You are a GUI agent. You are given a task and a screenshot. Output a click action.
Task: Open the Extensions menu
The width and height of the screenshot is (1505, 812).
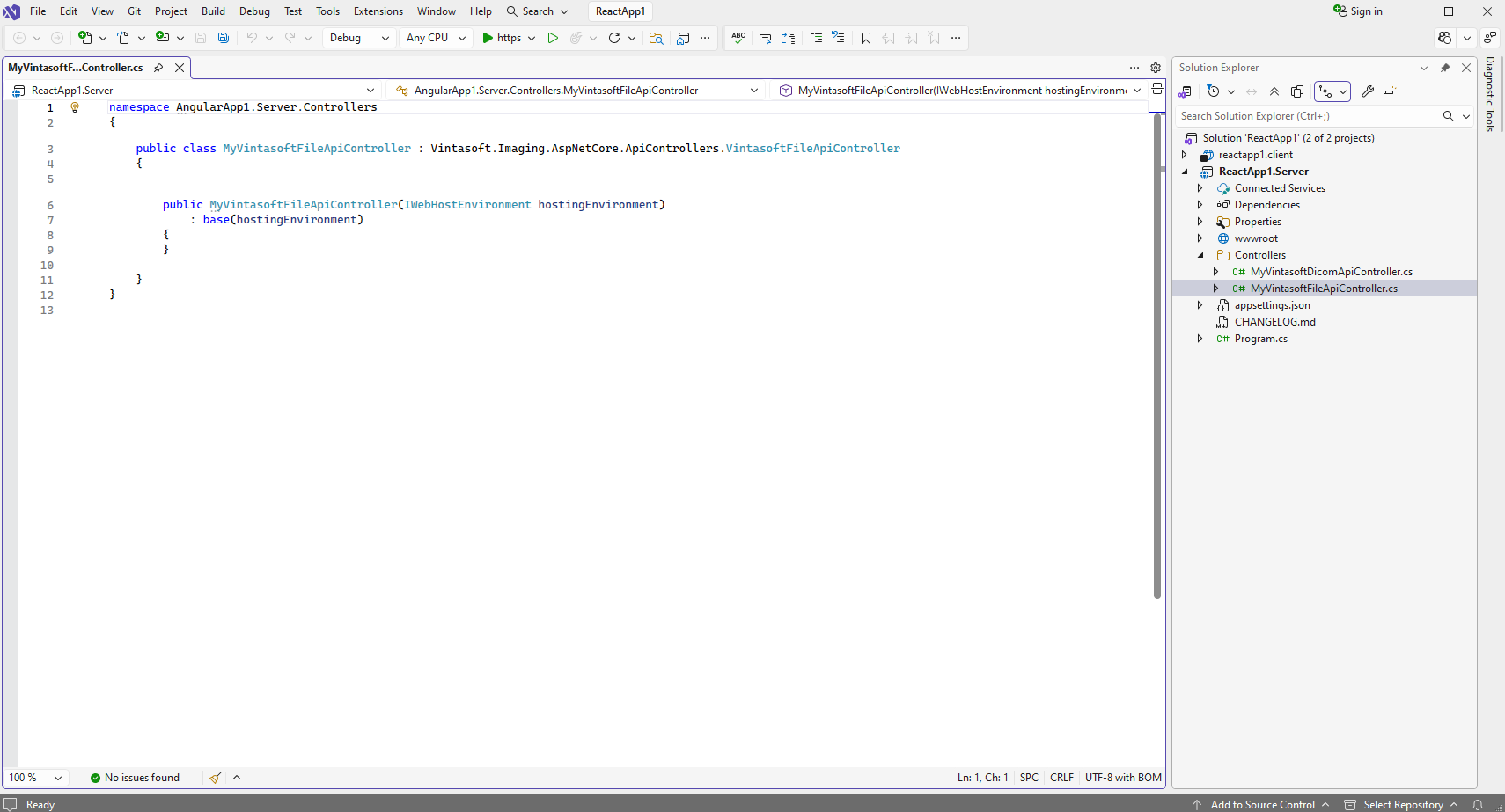click(x=378, y=11)
